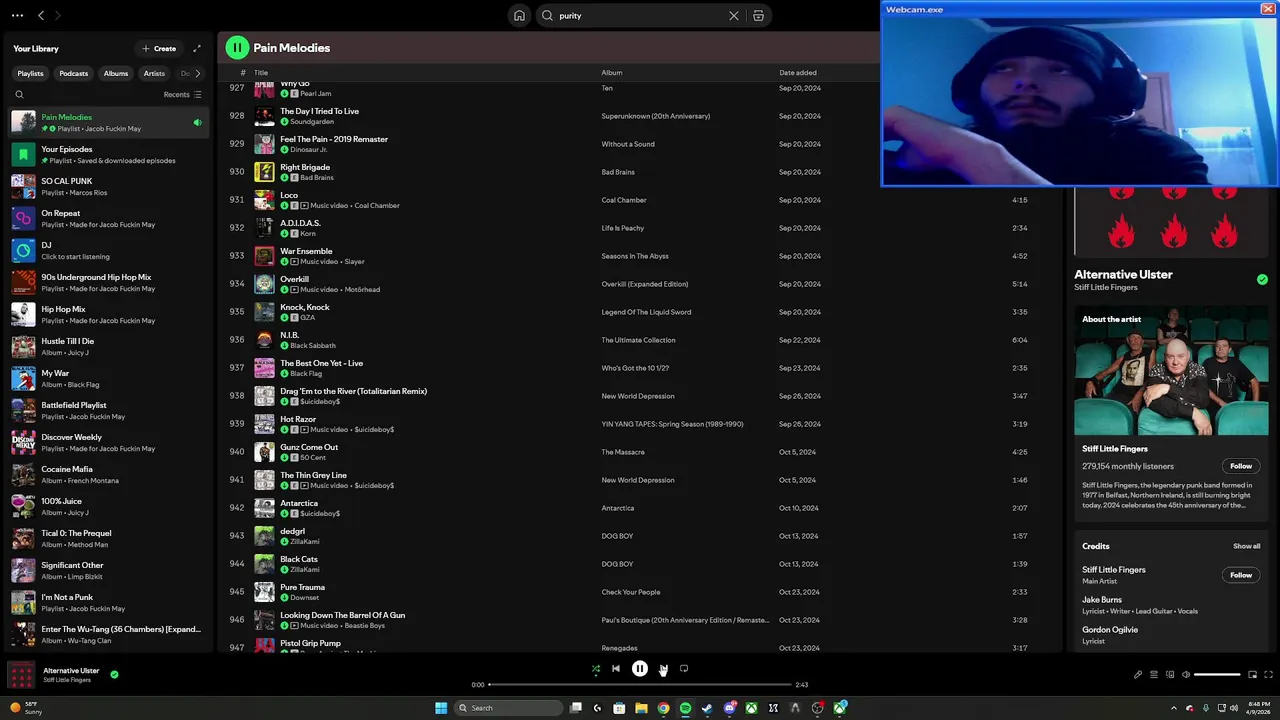Clear the search field text
This screenshot has width=1280, height=720.
tap(734, 16)
